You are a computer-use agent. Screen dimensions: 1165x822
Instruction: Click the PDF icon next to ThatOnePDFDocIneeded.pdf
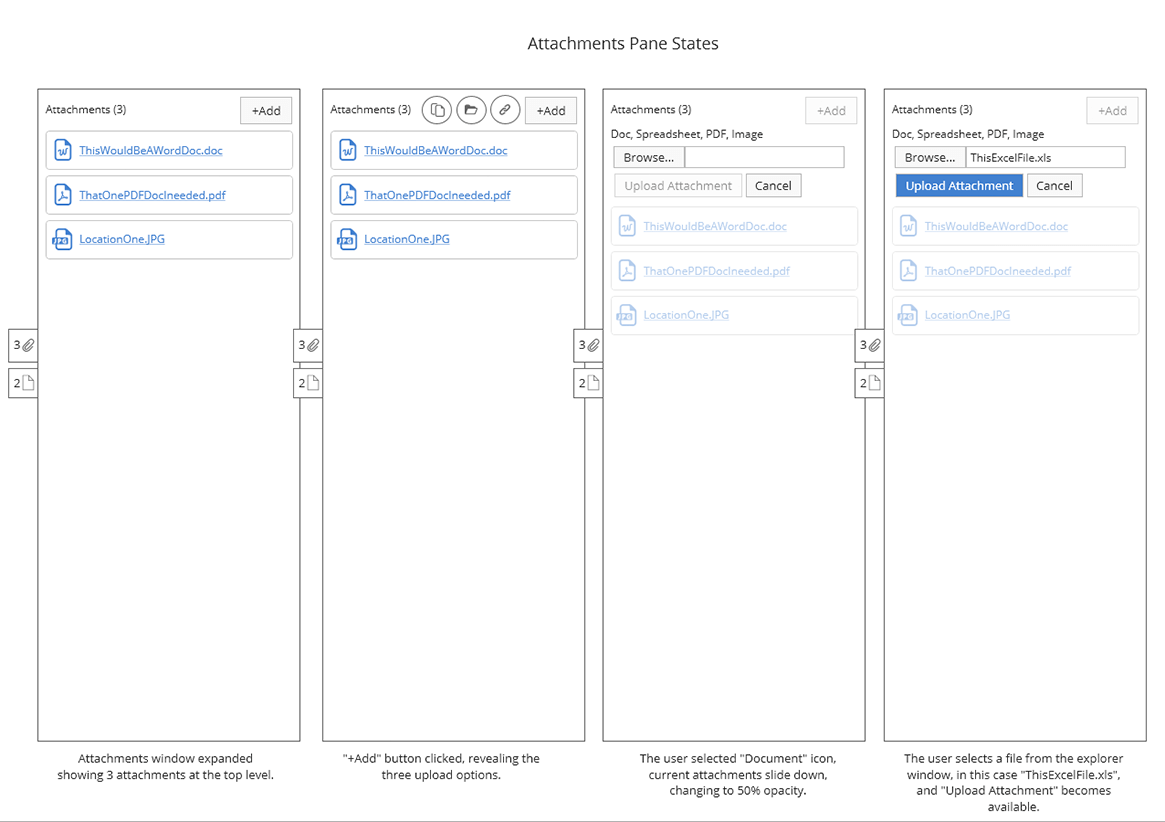click(x=62, y=195)
